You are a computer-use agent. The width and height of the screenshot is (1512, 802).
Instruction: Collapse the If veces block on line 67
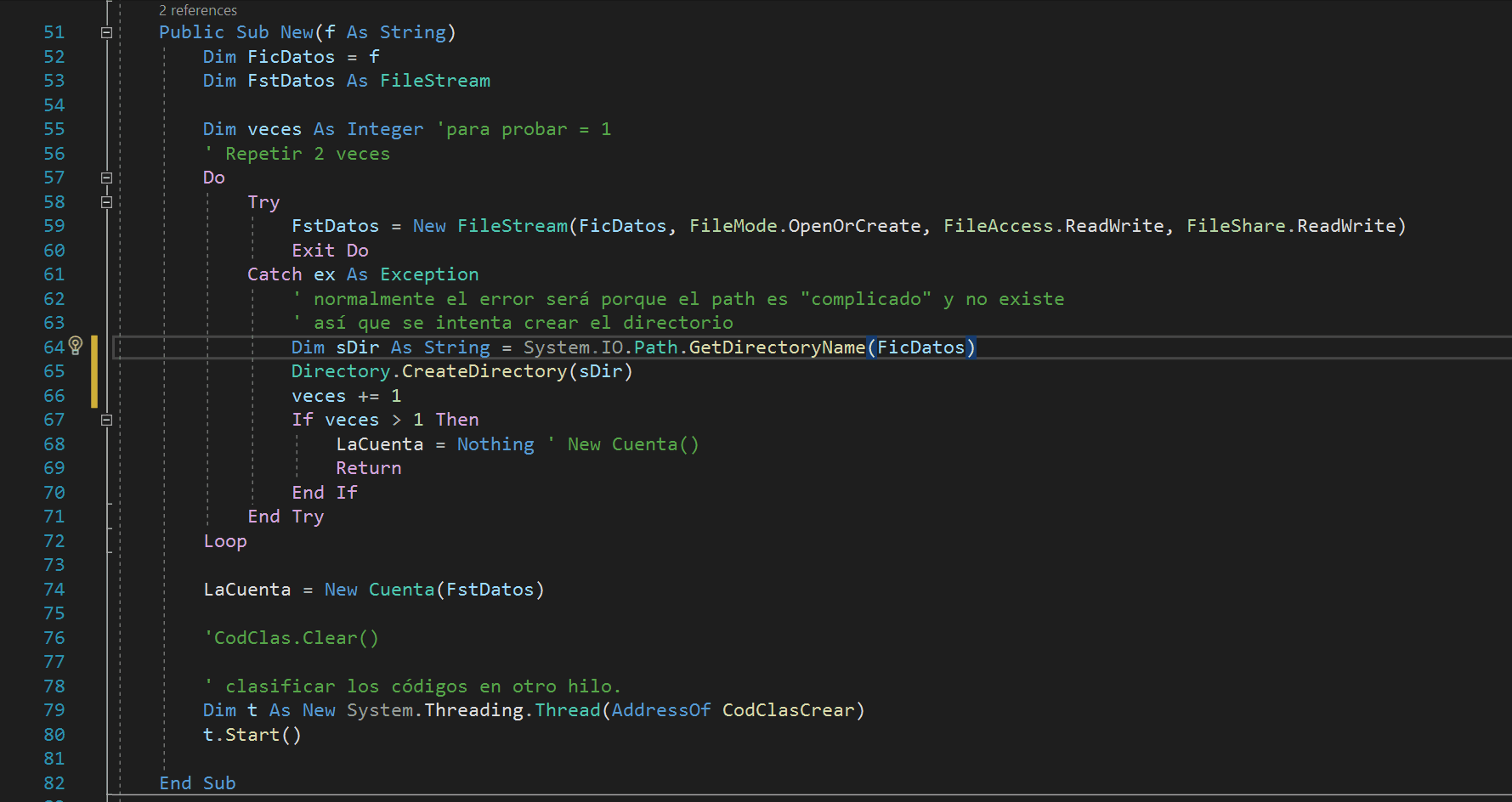(x=106, y=419)
